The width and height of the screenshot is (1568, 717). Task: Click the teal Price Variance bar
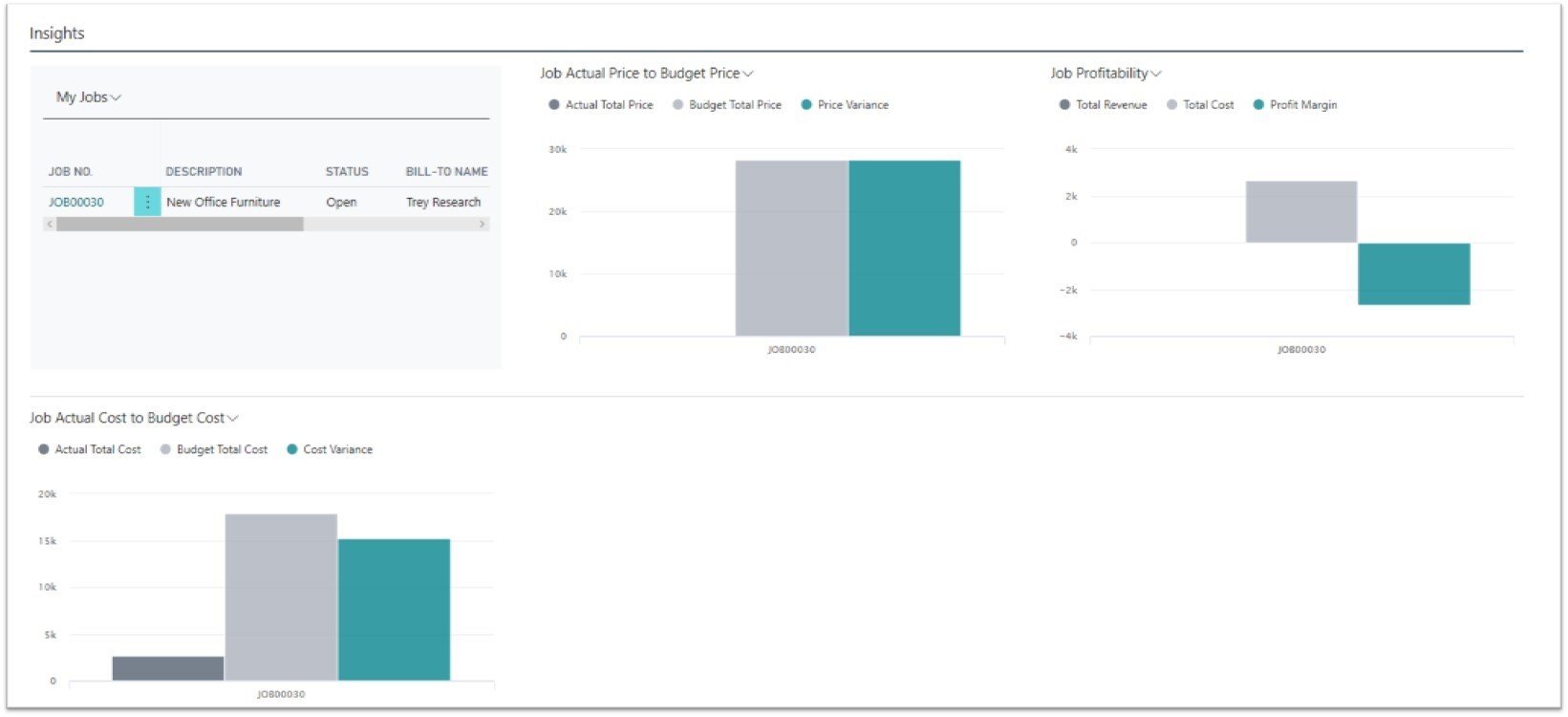point(904,249)
